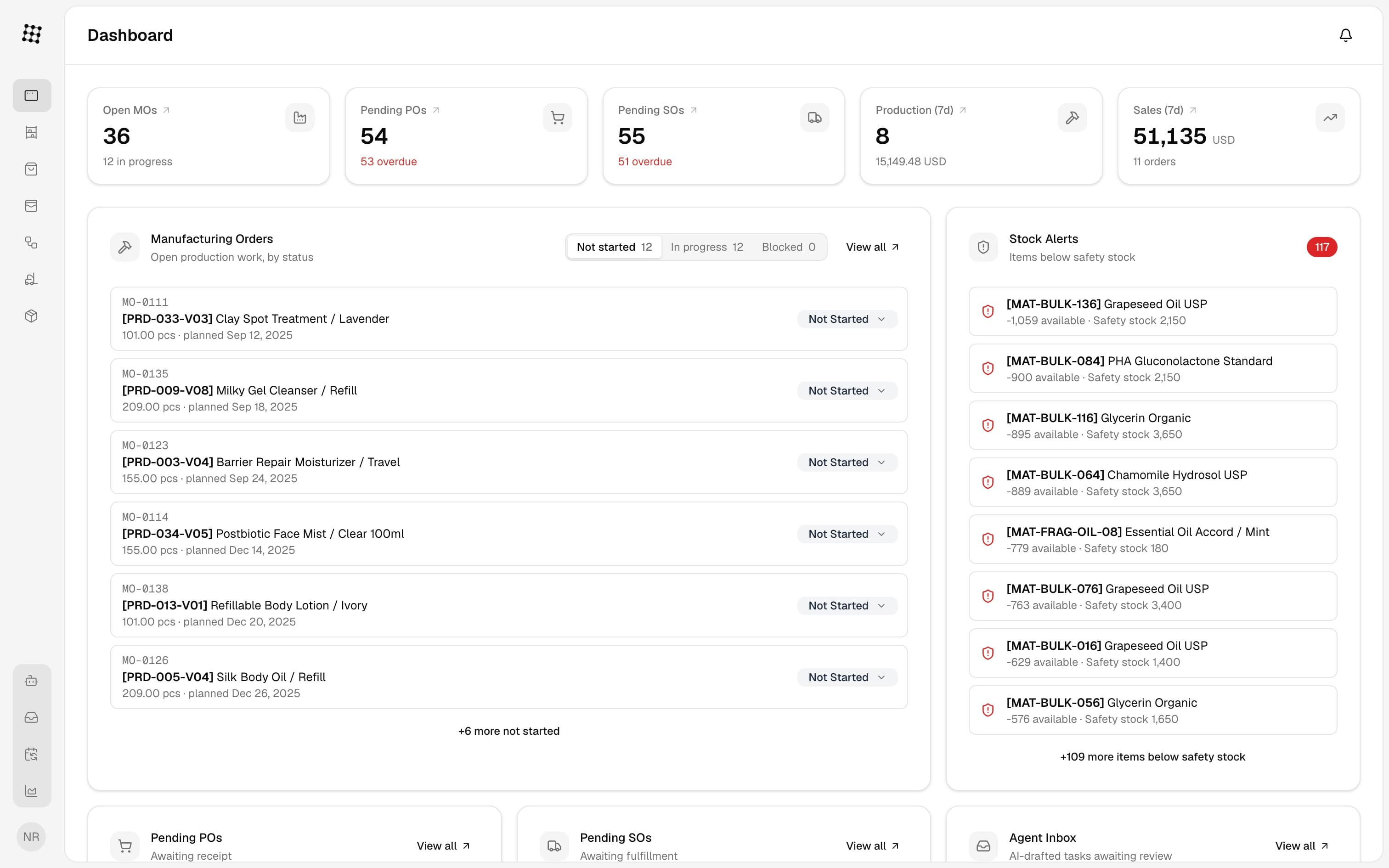
Task: Open status dropdown for MO-0123
Action: click(x=847, y=463)
